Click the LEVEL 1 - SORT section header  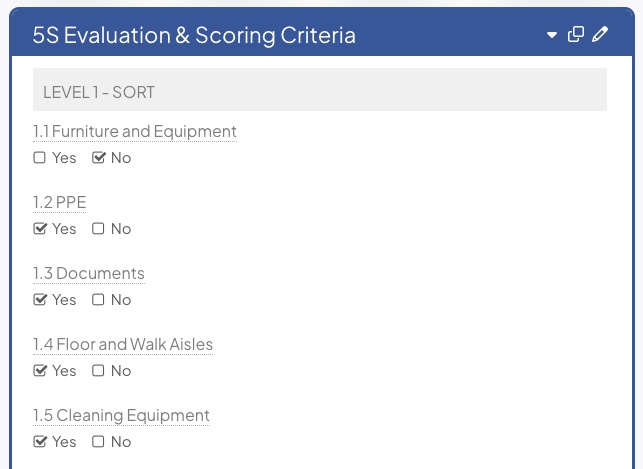(x=99, y=92)
